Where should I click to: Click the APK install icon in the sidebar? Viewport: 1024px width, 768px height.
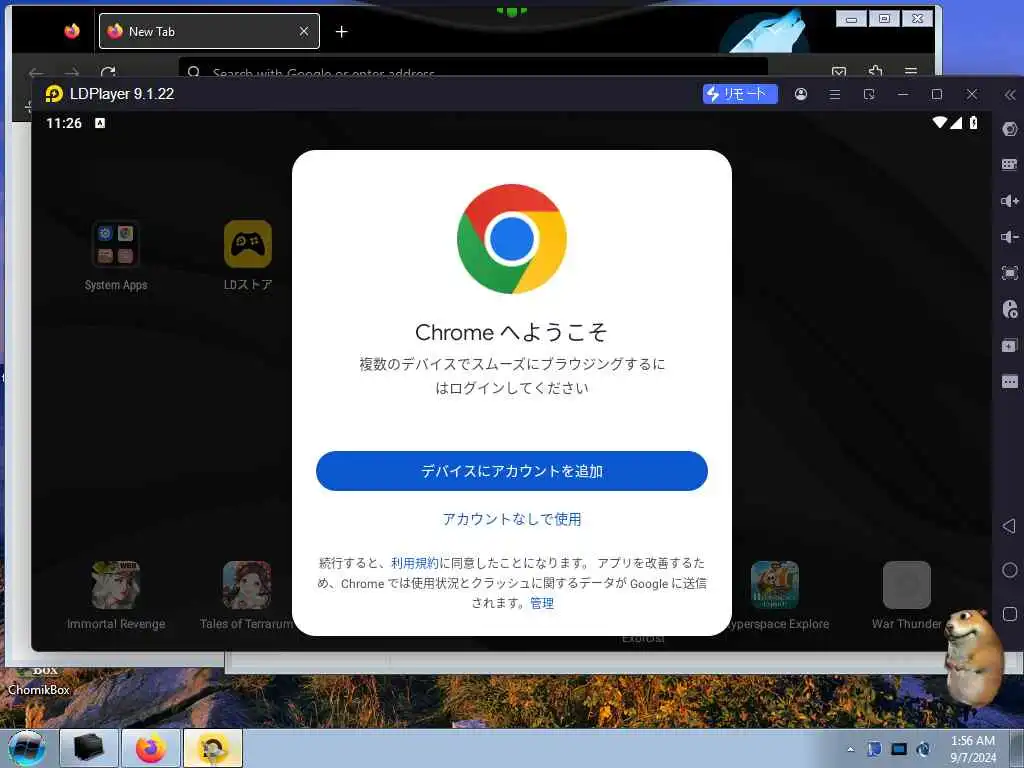pyautogui.click(x=1010, y=309)
